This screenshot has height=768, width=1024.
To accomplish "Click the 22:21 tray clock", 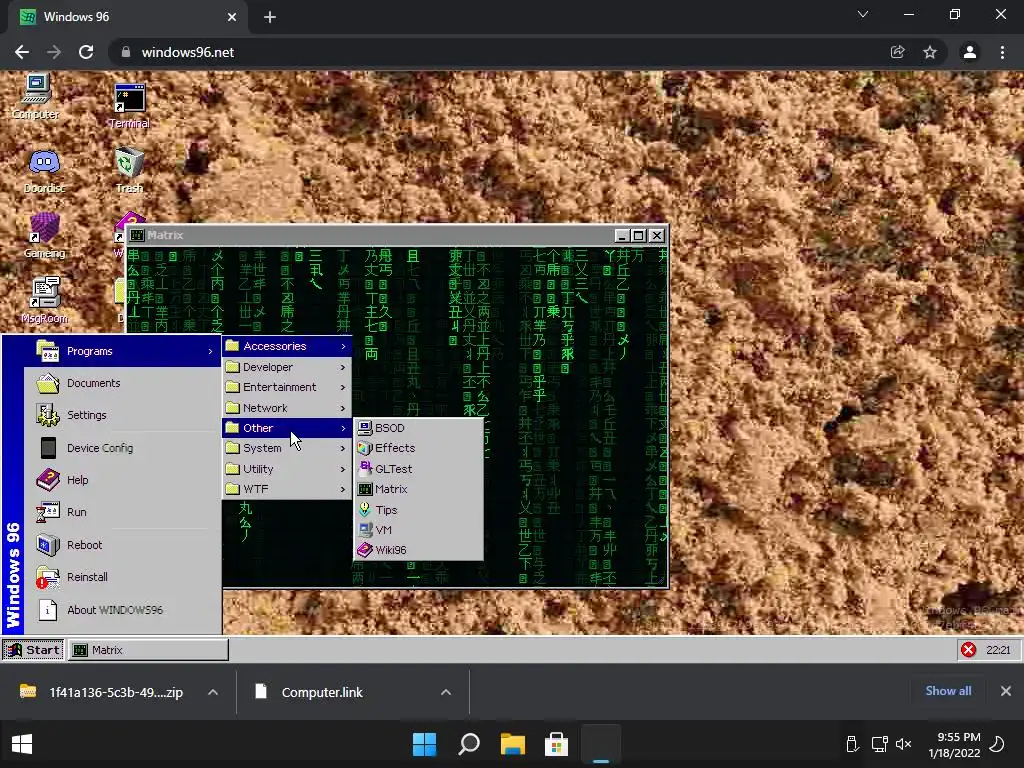I will pos(998,650).
